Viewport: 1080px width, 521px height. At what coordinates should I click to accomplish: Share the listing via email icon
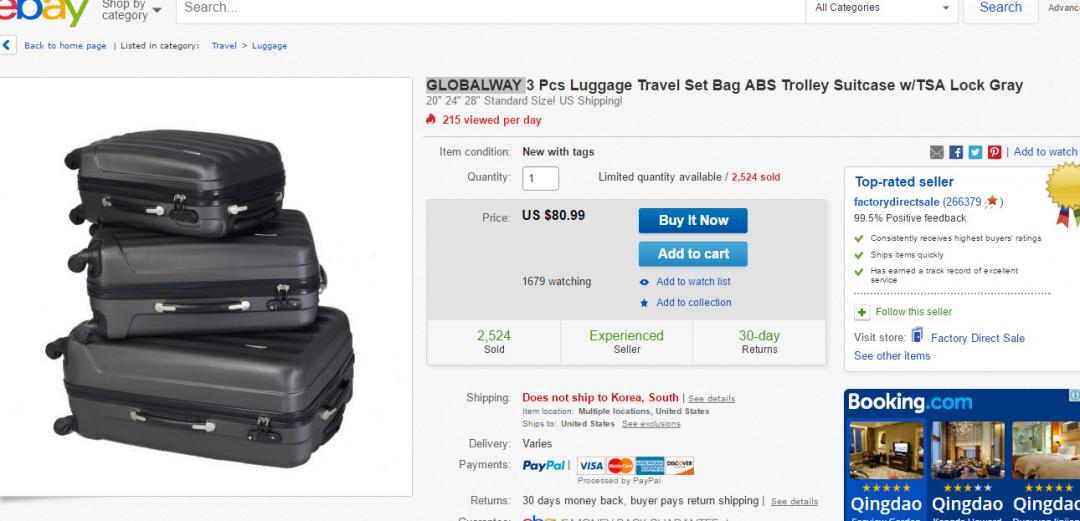tap(937, 152)
